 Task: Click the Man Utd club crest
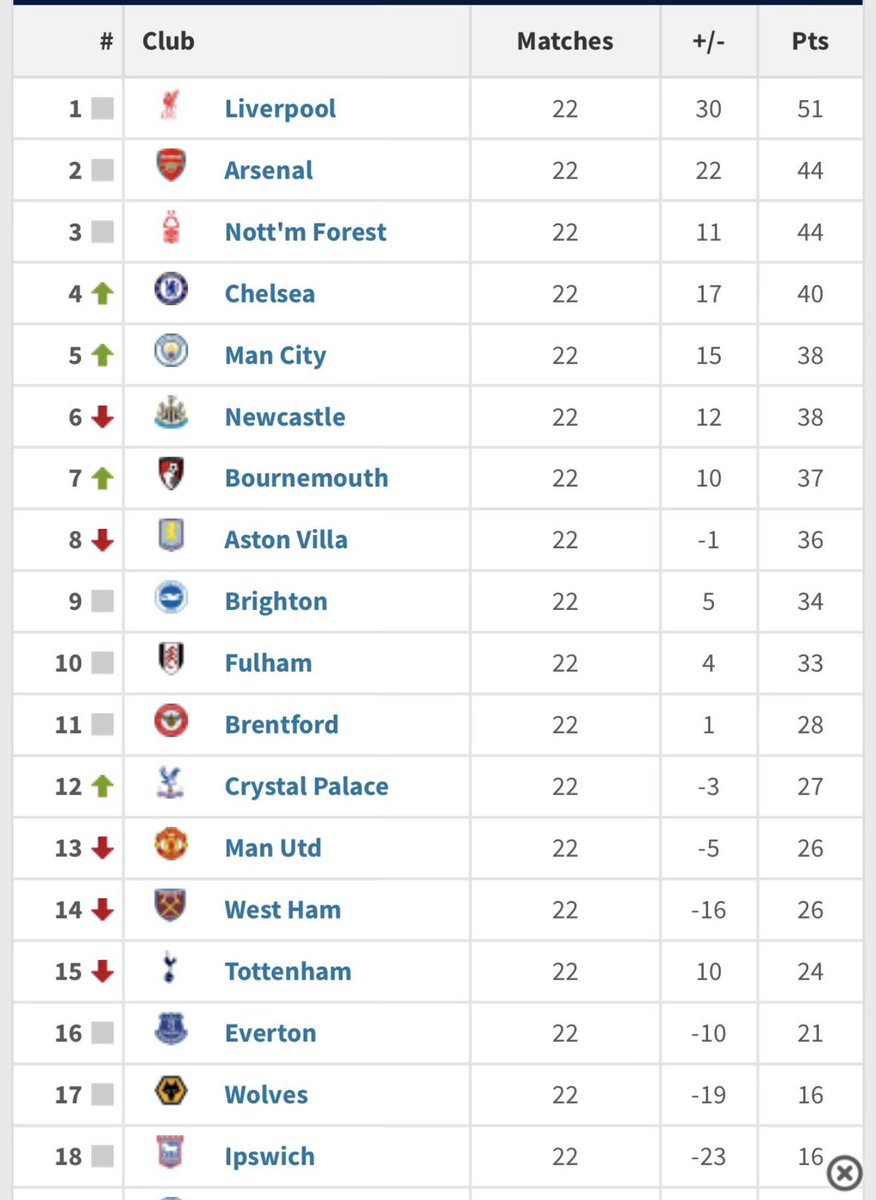[x=171, y=847]
